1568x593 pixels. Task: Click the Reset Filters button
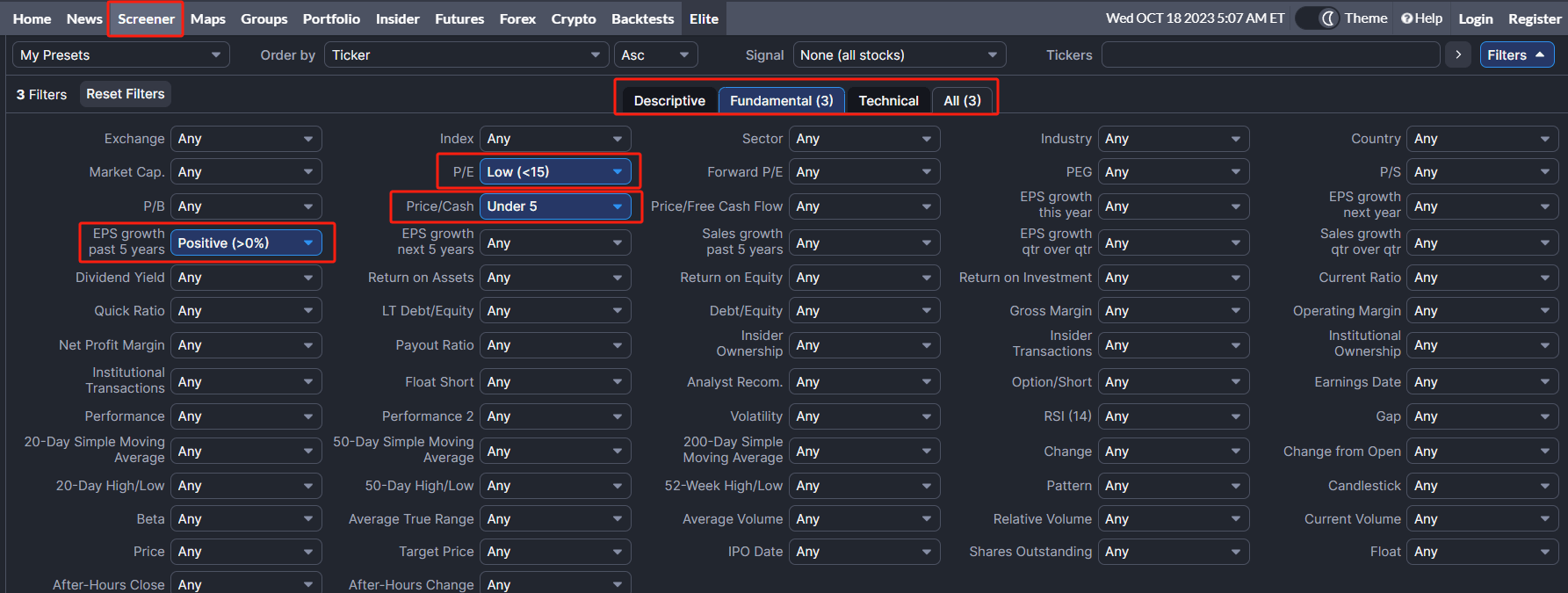(x=126, y=94)
